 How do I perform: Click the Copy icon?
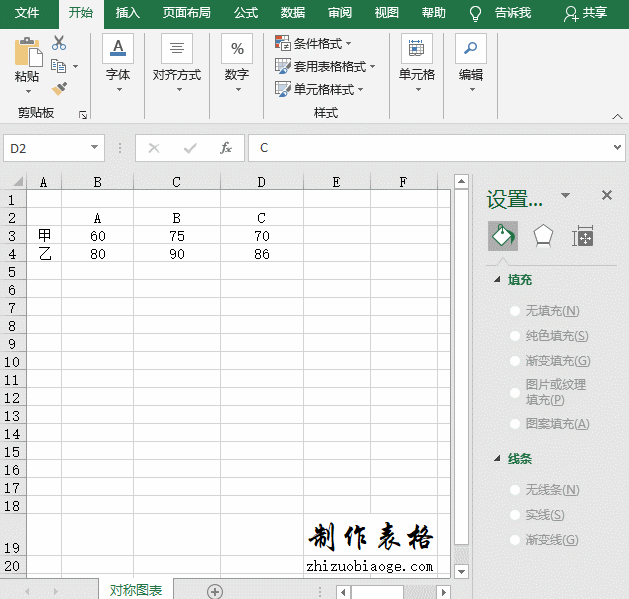tap(59, 66)
